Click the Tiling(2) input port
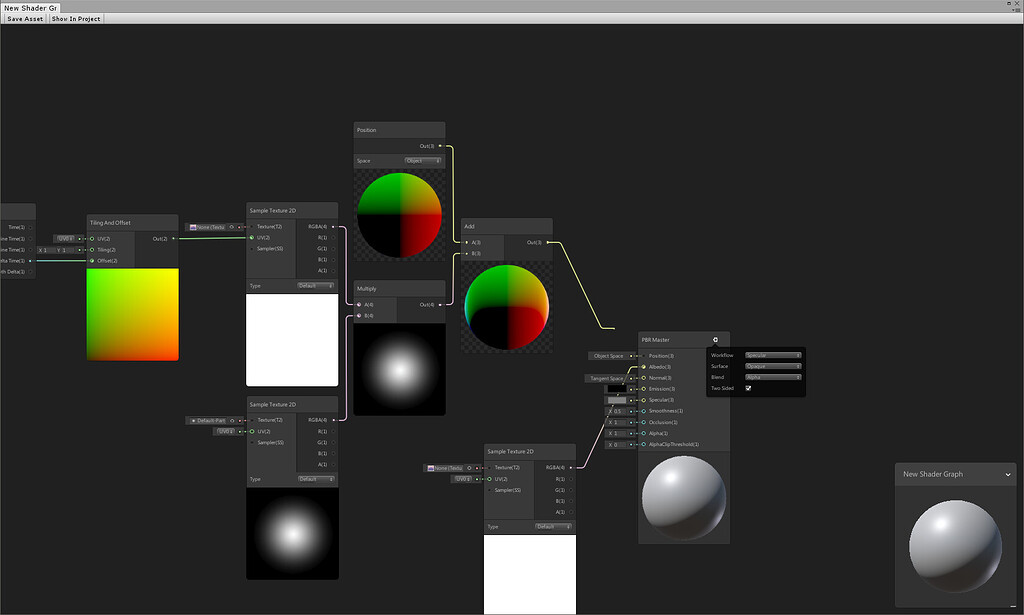 pyautogui.click(x=92, y=250)
